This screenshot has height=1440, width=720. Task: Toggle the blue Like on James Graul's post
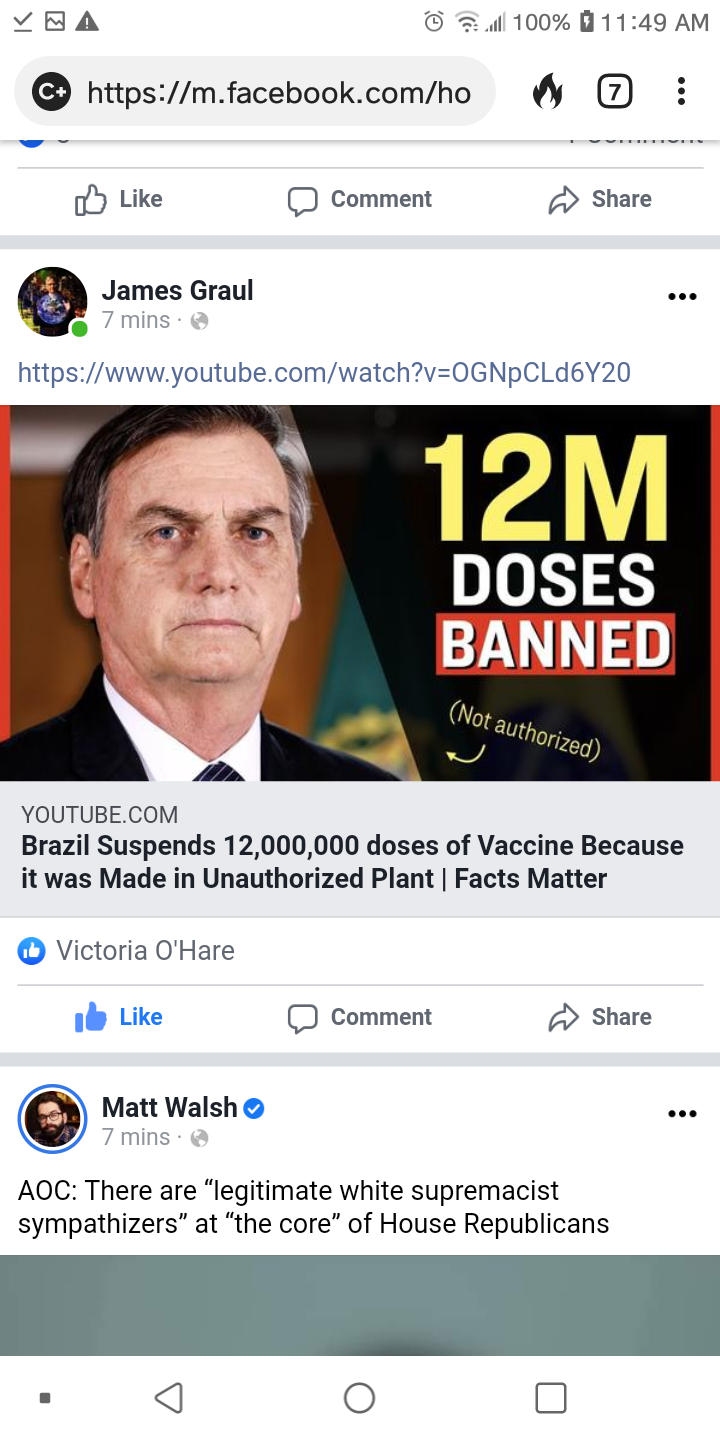[119, 1017]
